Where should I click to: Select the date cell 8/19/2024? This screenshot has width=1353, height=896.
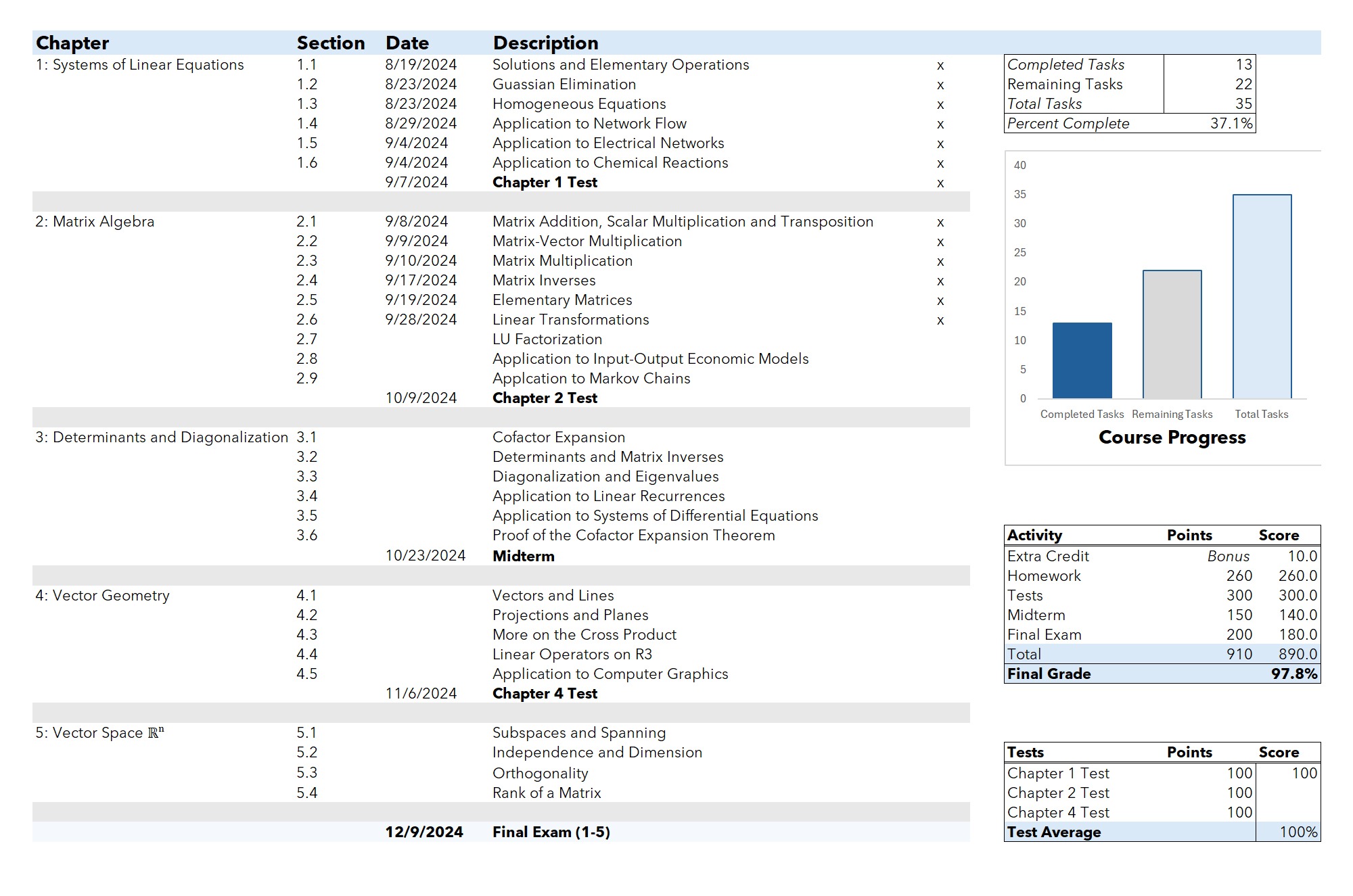pyautogui.click(x=421, y=65)
